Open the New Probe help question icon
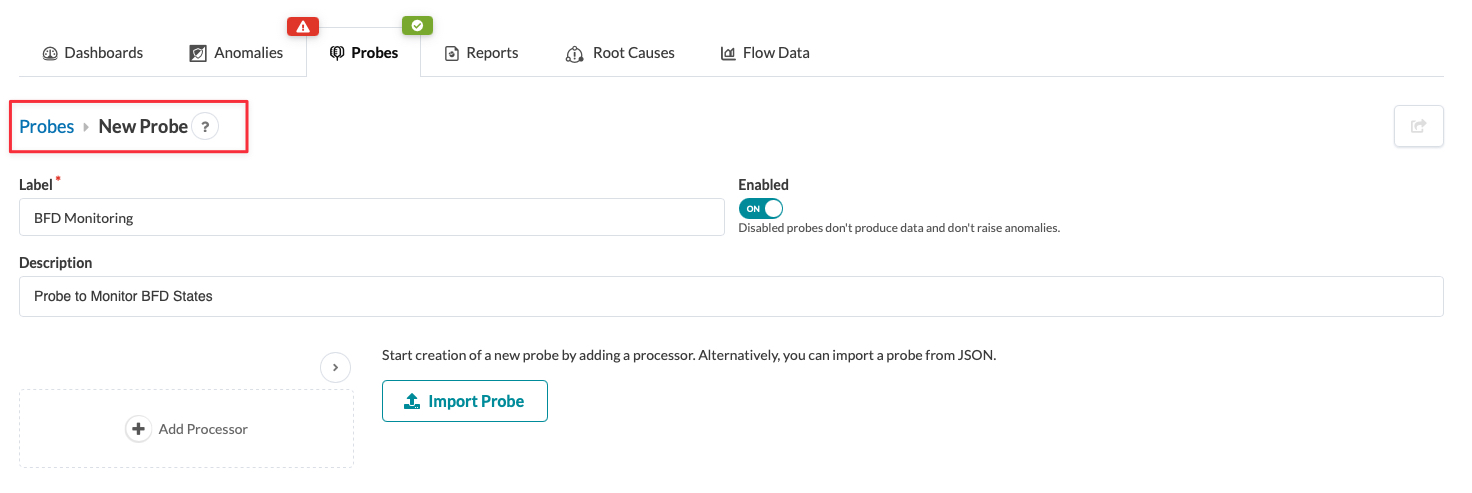This screenshot has width=1472, height=493. [x=205, y=127]
